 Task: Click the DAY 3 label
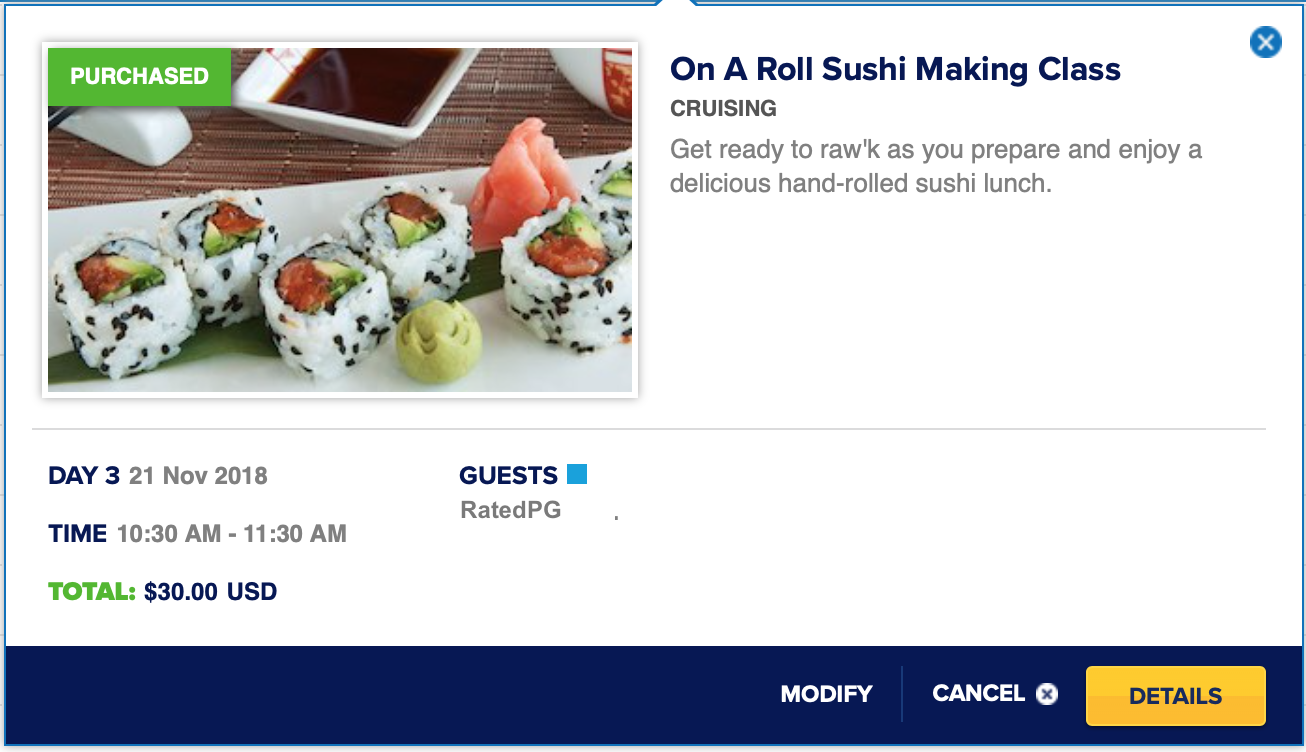point(84,475)
